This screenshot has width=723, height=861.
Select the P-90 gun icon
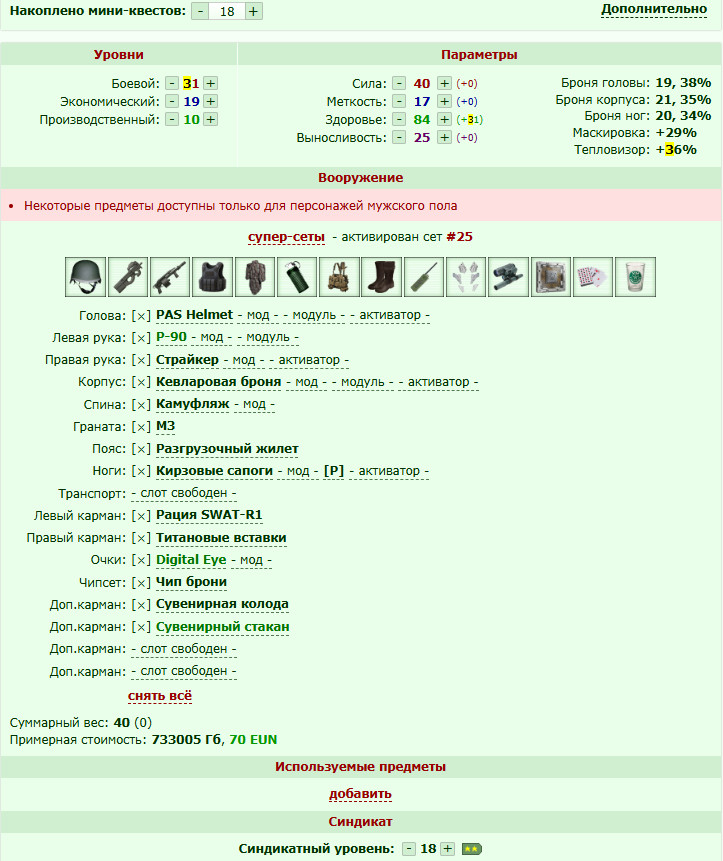coord(128,277)
